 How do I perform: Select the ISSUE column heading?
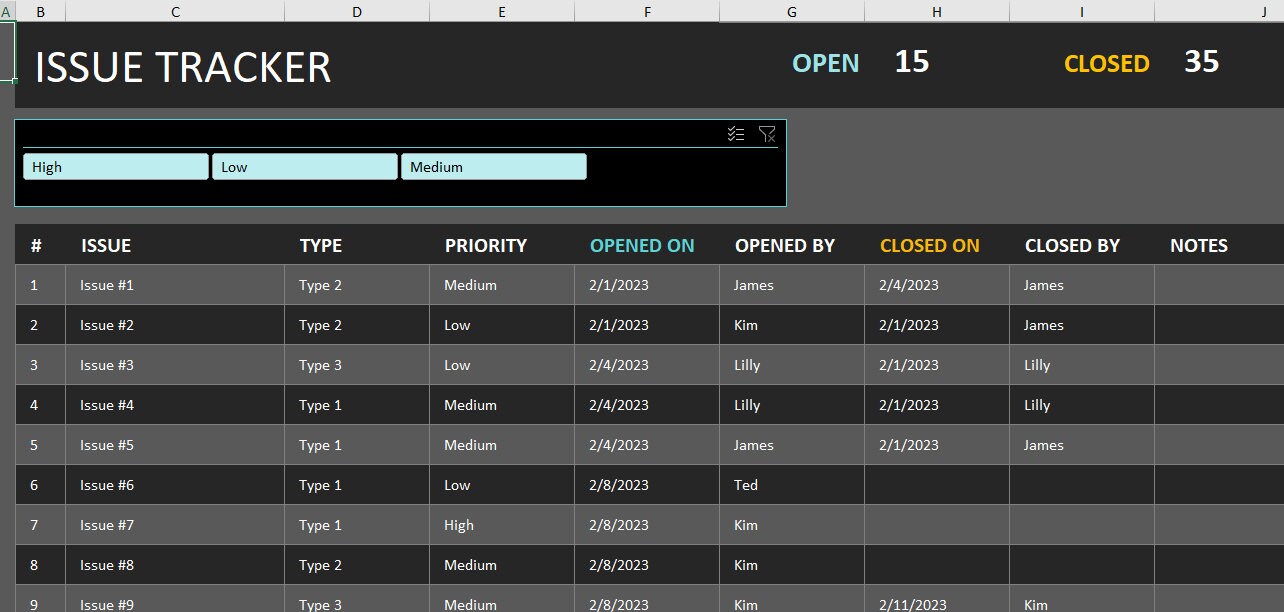pos(106,245)
